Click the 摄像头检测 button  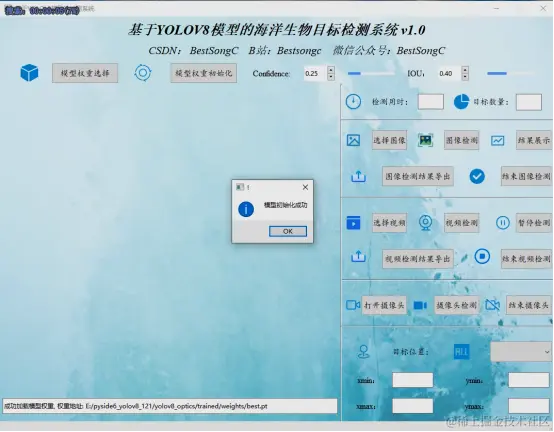(457, 305)
